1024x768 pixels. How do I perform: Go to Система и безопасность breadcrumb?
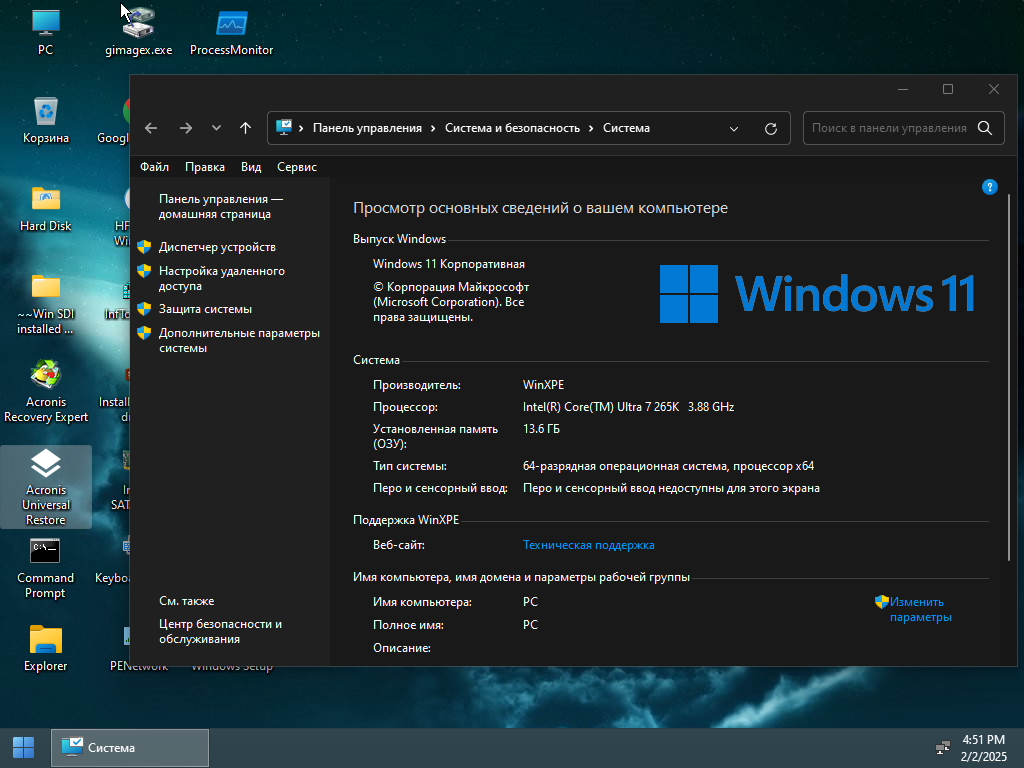pos(512,128)
